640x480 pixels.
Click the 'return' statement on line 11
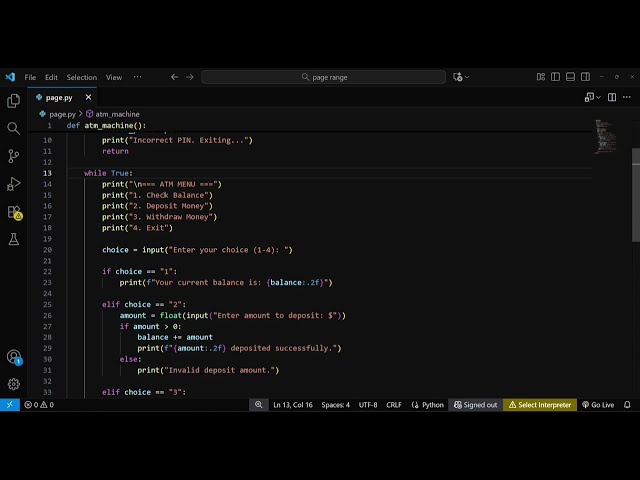115,151
